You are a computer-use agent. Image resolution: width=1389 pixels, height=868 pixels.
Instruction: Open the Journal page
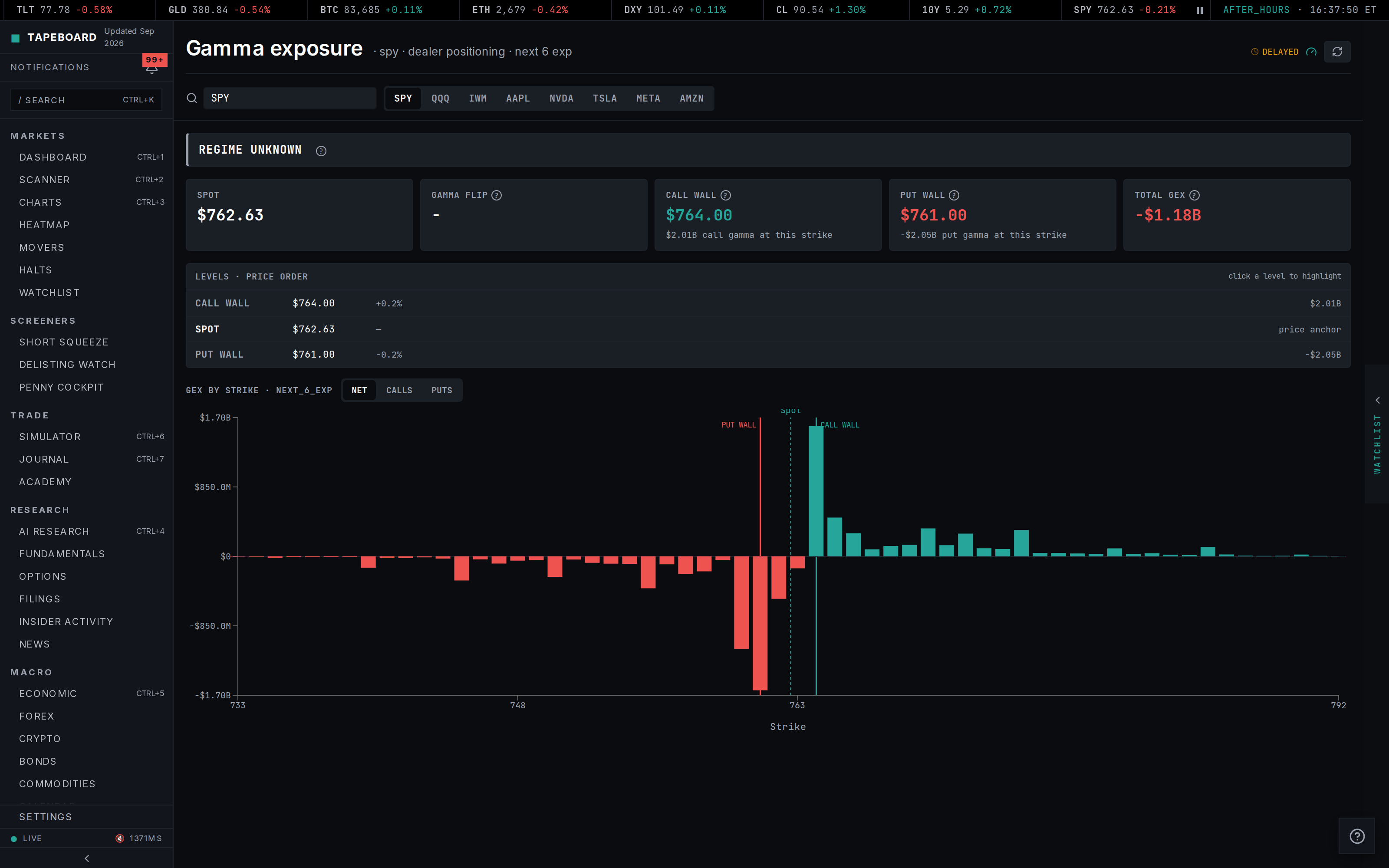click(x=87, y=459)
